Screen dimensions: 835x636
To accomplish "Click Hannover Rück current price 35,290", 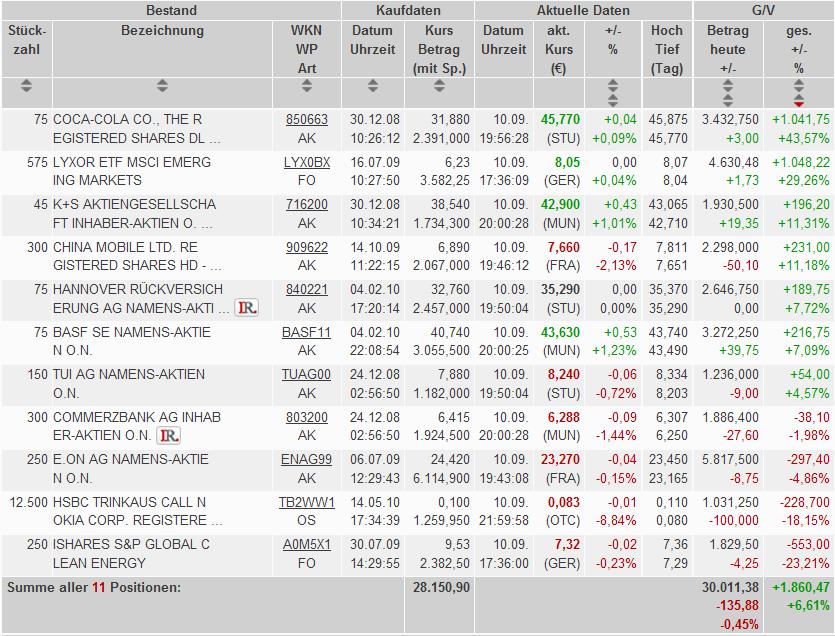I will [560, 290].
